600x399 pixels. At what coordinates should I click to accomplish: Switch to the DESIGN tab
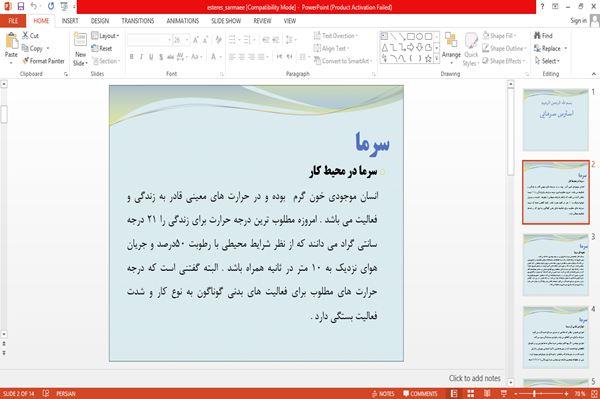pyautogui.click(x=99, y=21)
